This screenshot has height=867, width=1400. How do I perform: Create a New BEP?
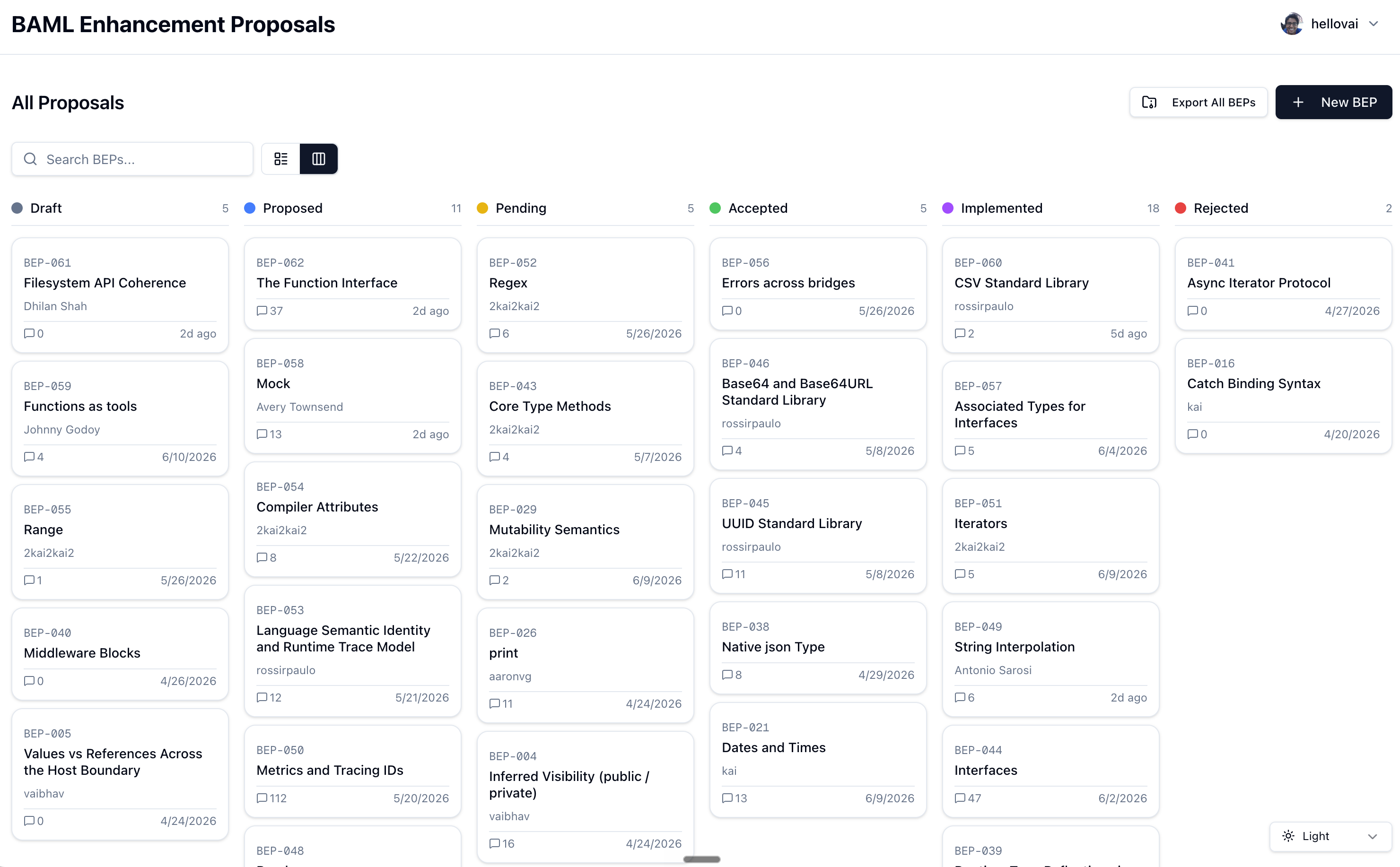click(x=1333, y=102)
